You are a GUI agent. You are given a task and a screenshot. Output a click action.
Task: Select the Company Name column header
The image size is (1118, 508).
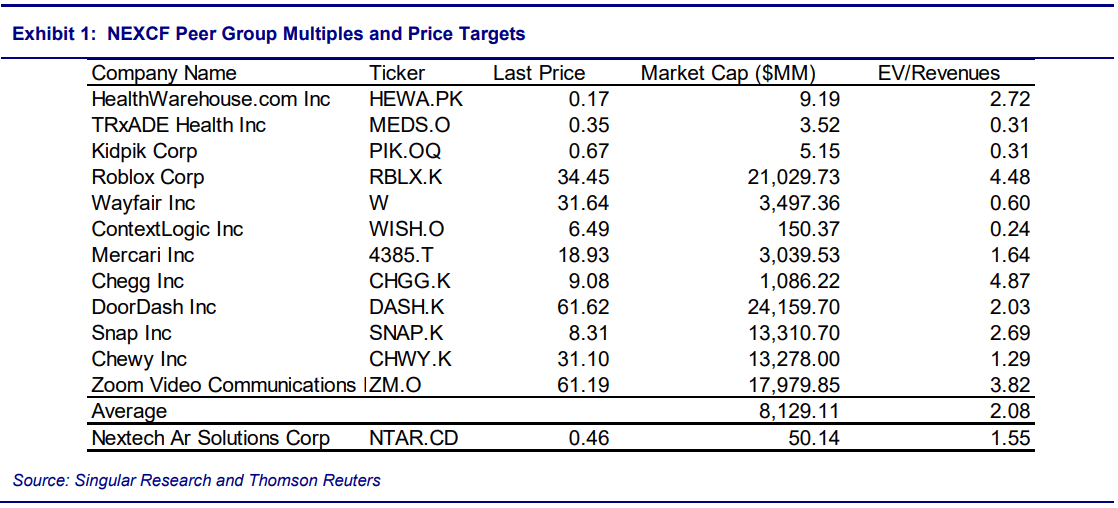164,73
